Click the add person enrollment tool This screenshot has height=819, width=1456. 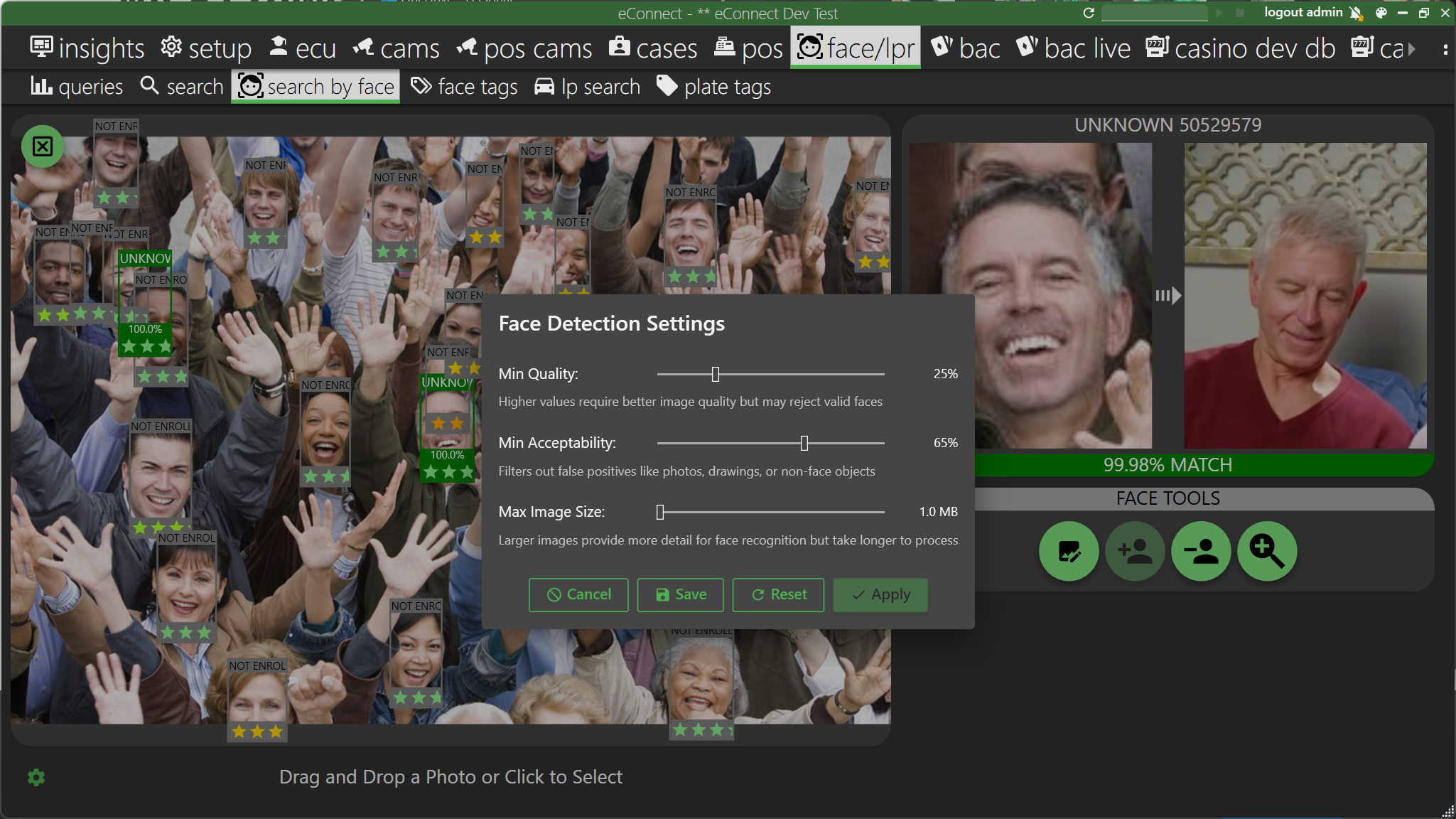tap(1135, 551)
